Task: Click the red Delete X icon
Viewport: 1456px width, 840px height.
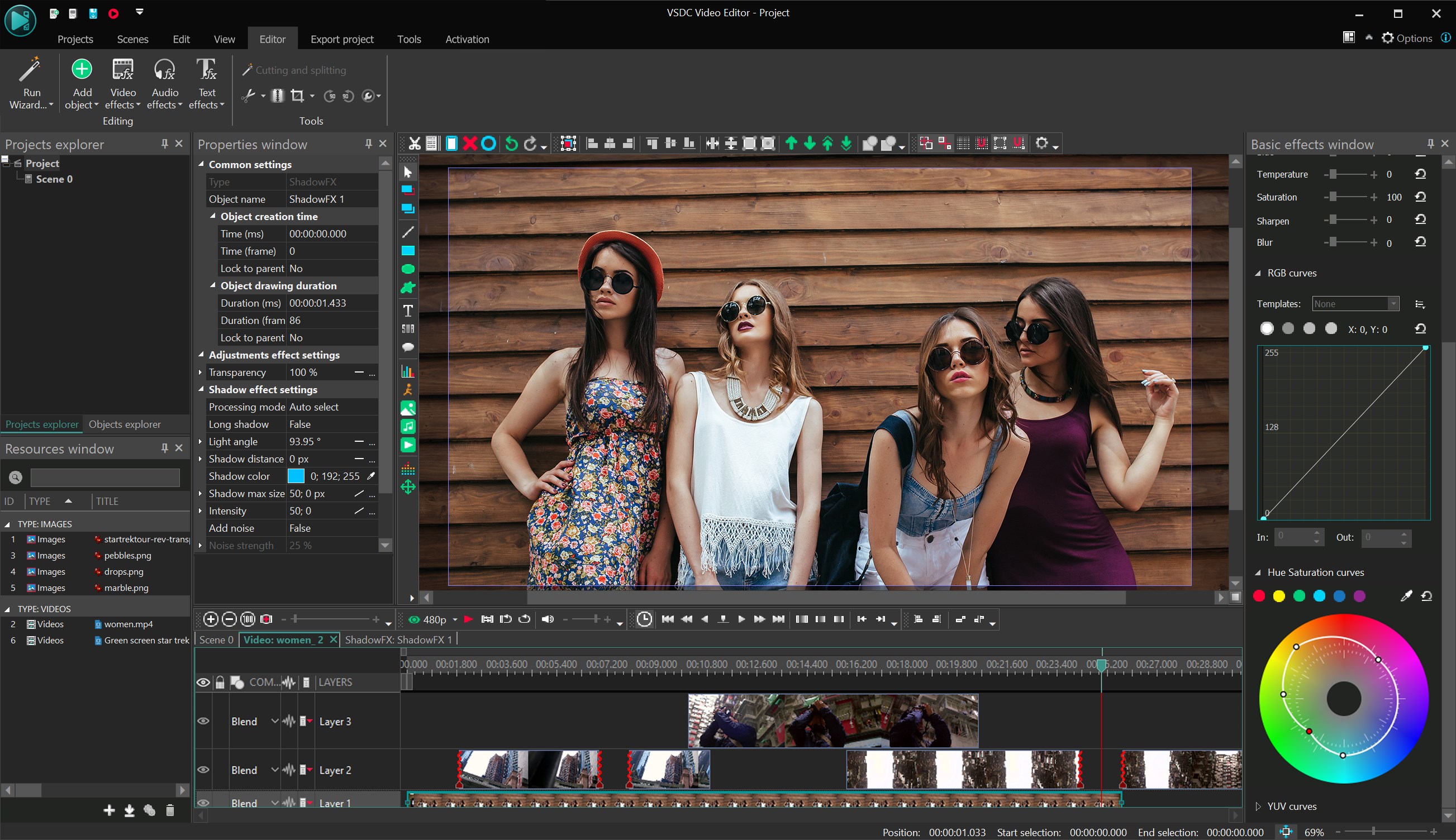Action: [470, 144]
